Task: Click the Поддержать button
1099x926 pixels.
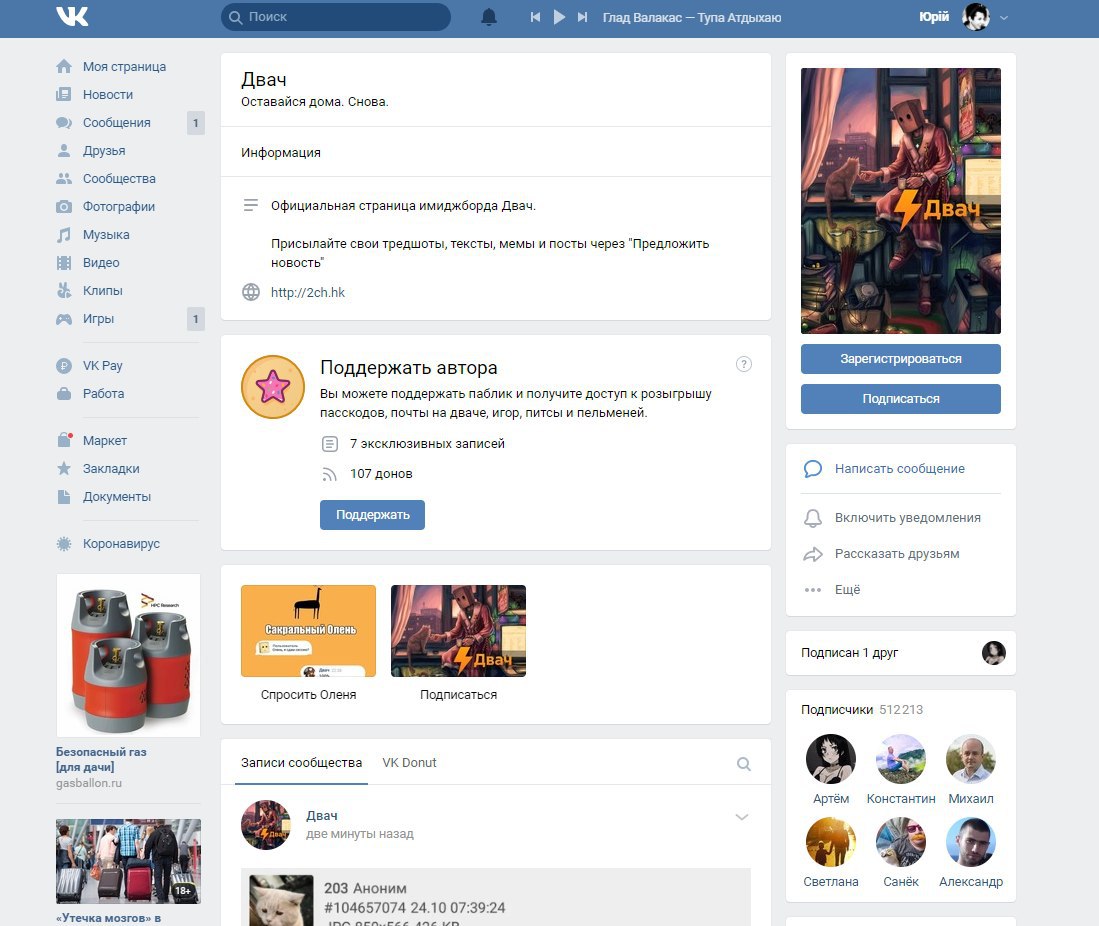Action: point(372,515)
